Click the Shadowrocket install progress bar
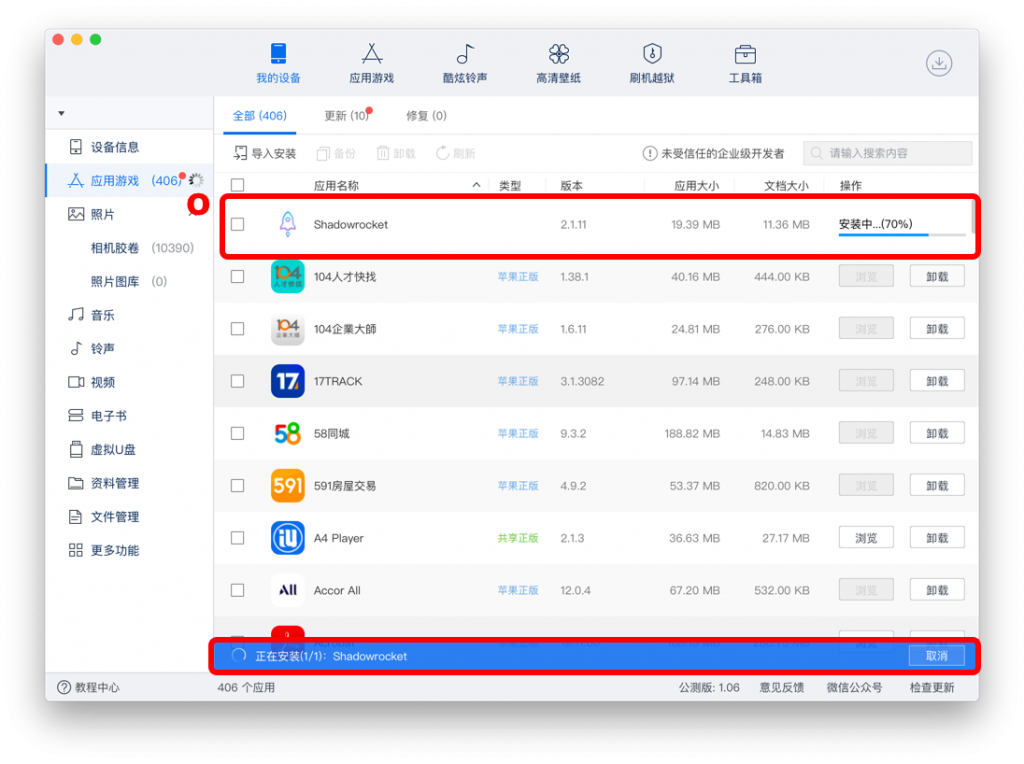Viewport: 1024px width, 764px height. (x=902, y=234)
